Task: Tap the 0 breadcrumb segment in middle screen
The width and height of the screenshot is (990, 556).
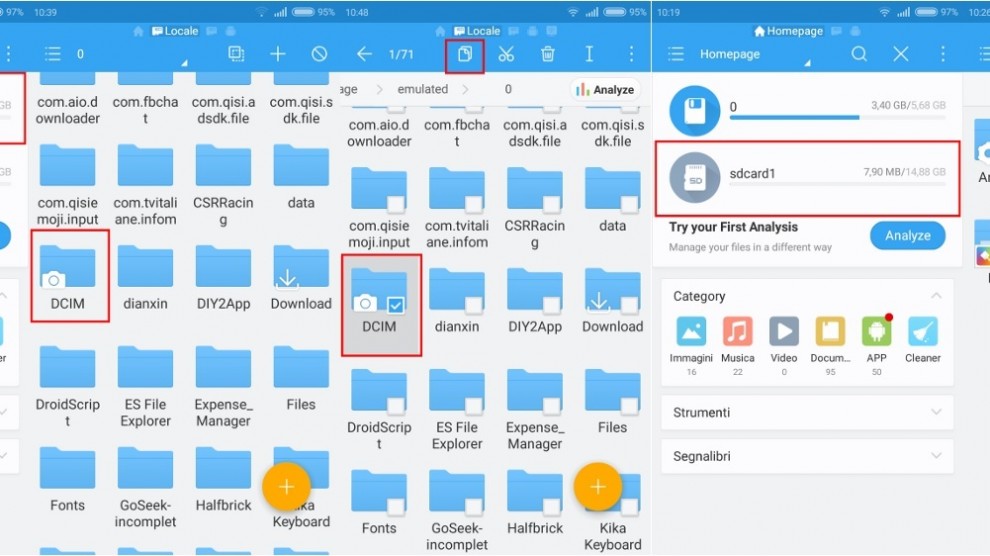Action: [508, 89]
